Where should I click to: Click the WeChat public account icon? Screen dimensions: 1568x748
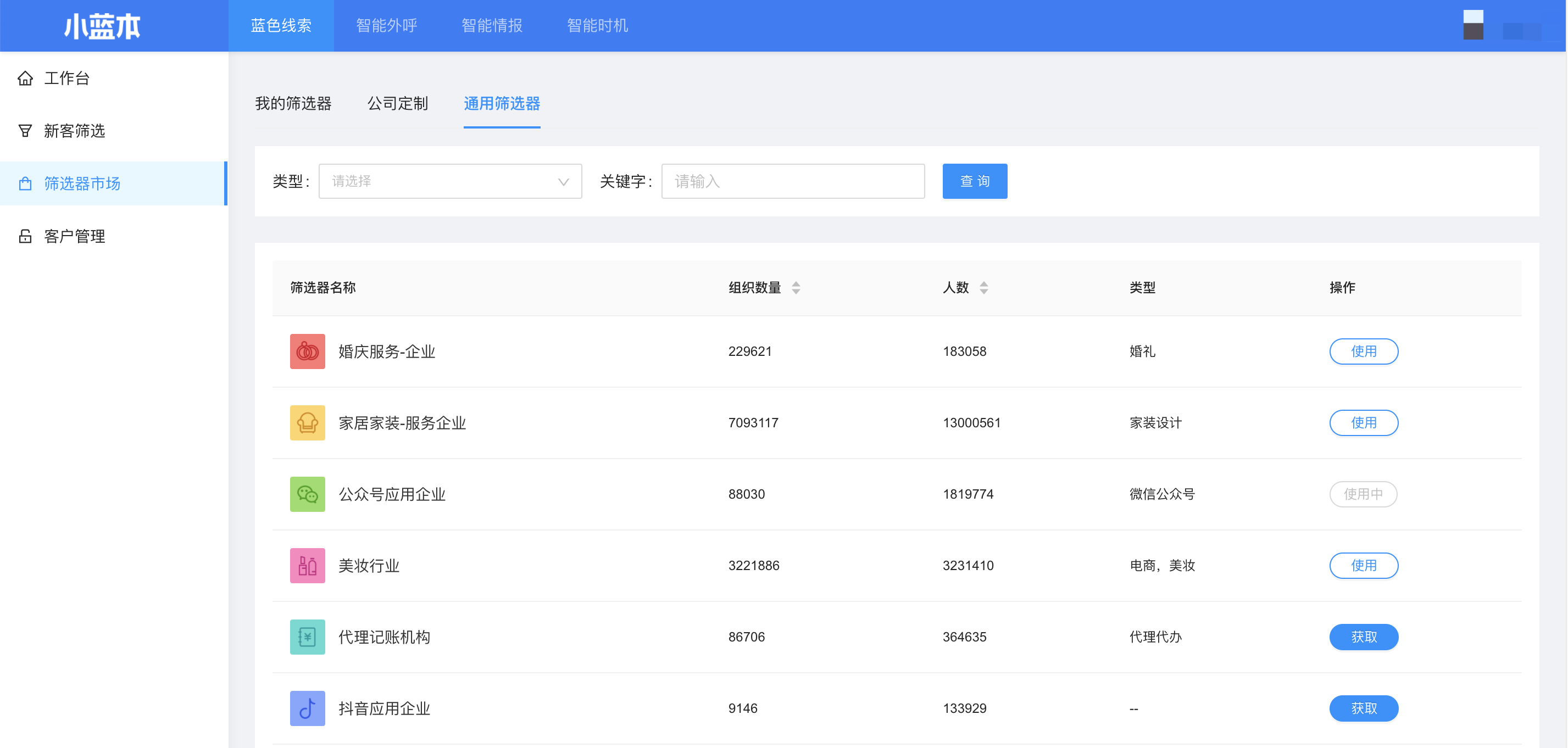tap(307, 494)
